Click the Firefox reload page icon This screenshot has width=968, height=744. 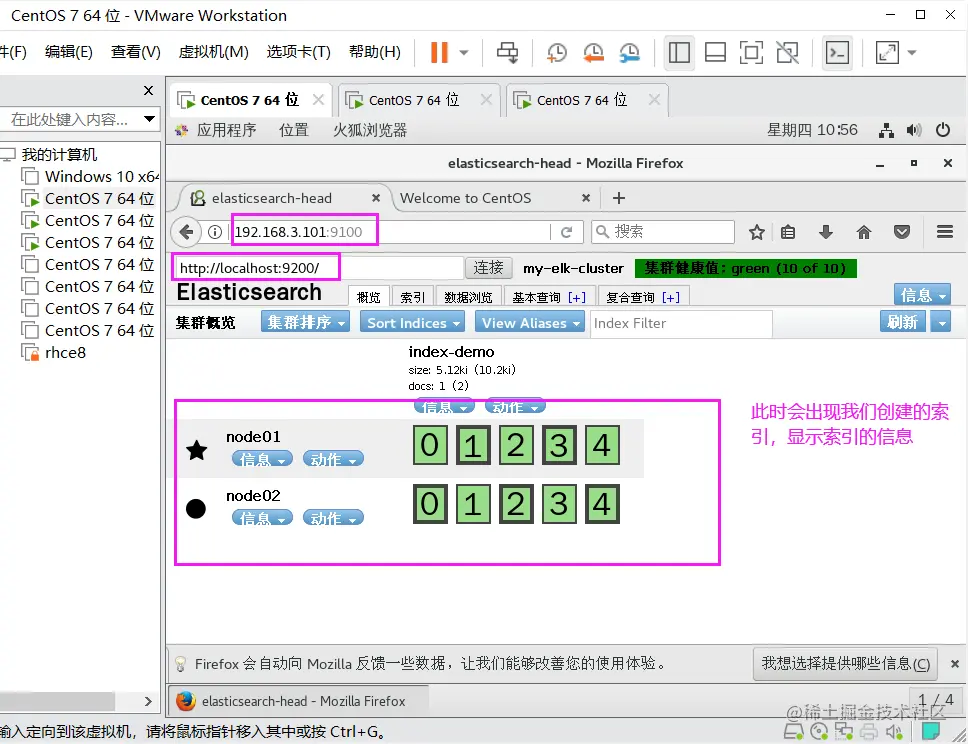566,232
